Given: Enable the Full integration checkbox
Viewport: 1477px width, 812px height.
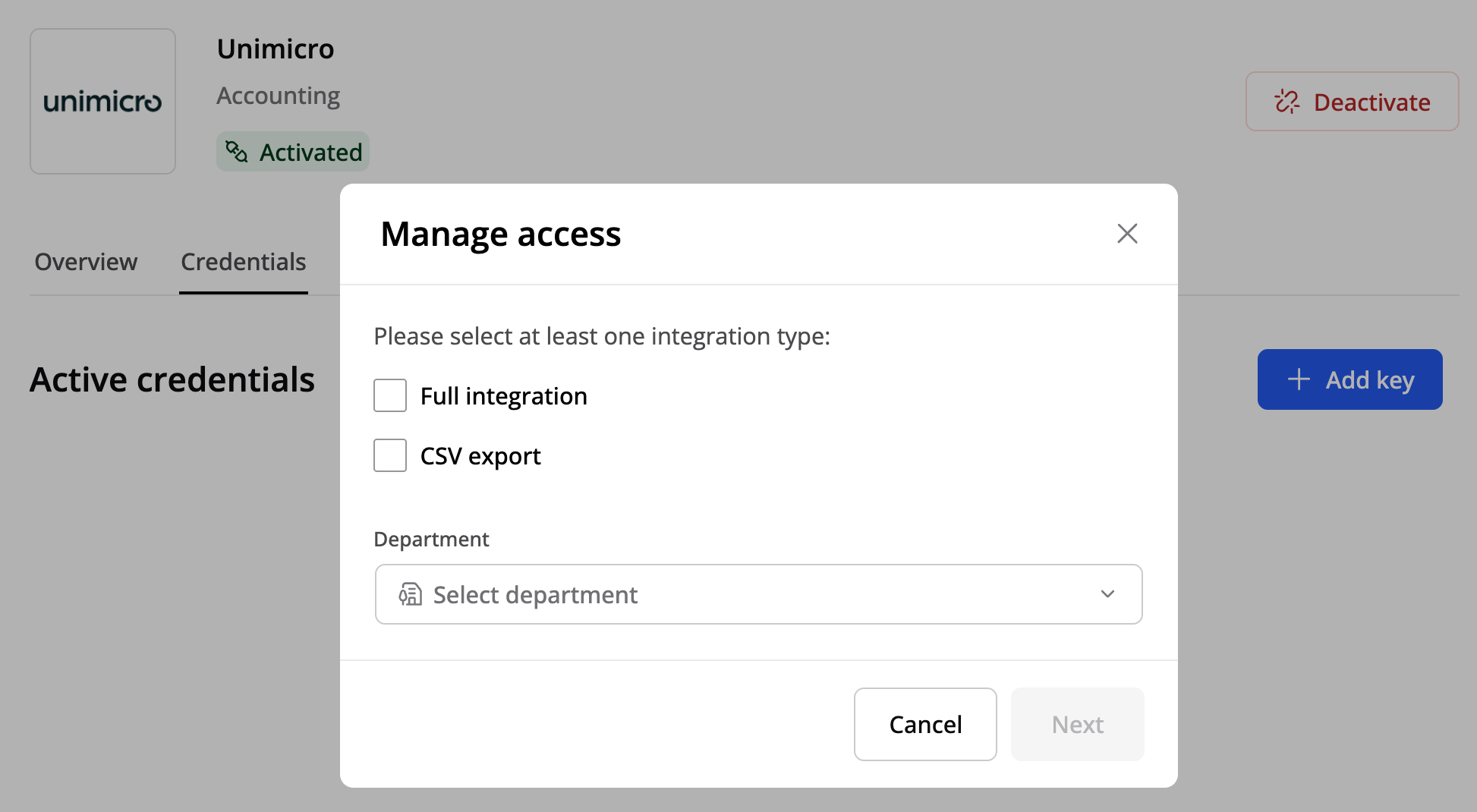Looking at the screenshot, I should click(x=390, y=395).
